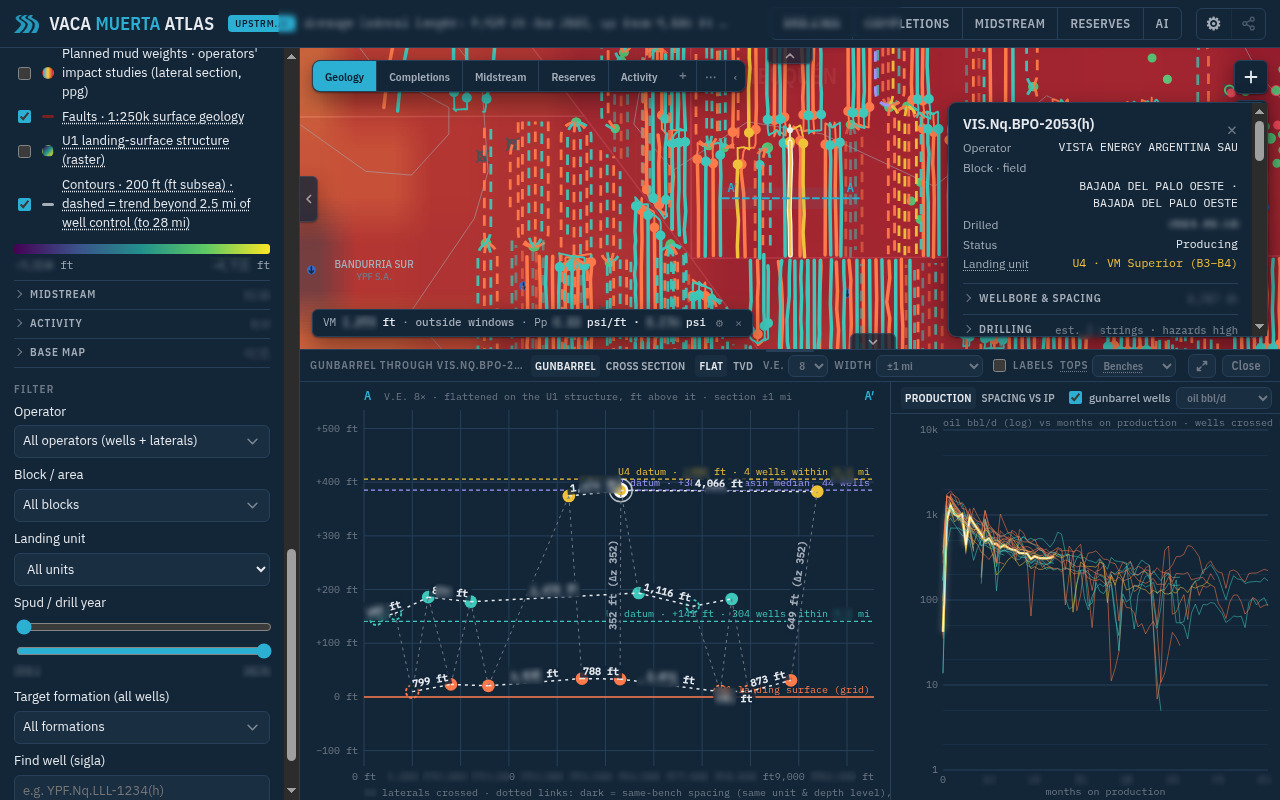Click the plus button on the map
Viewport: 1280px width, 800px height.
1251,78
